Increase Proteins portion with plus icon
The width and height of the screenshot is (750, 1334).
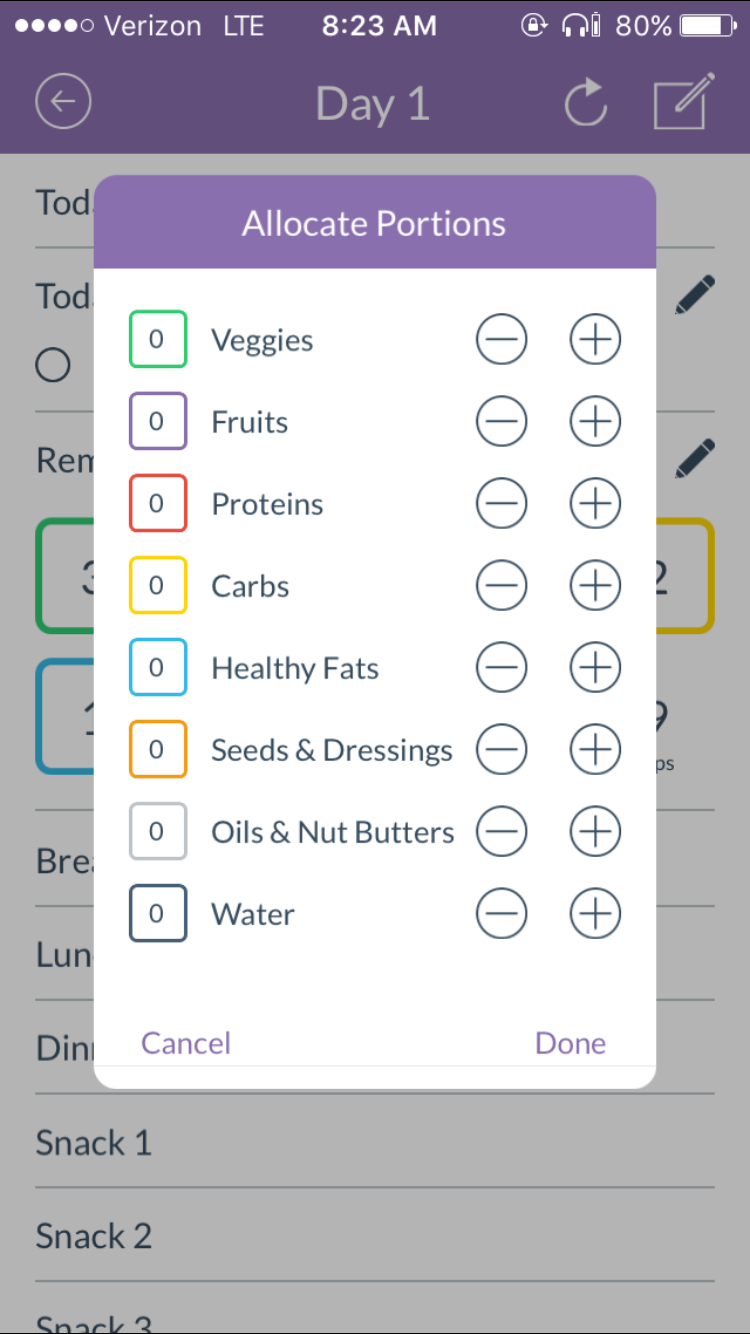(595, 504)
